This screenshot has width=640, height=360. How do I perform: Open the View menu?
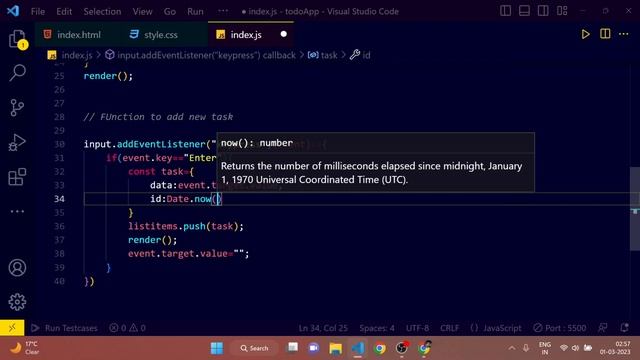point(142,11)
